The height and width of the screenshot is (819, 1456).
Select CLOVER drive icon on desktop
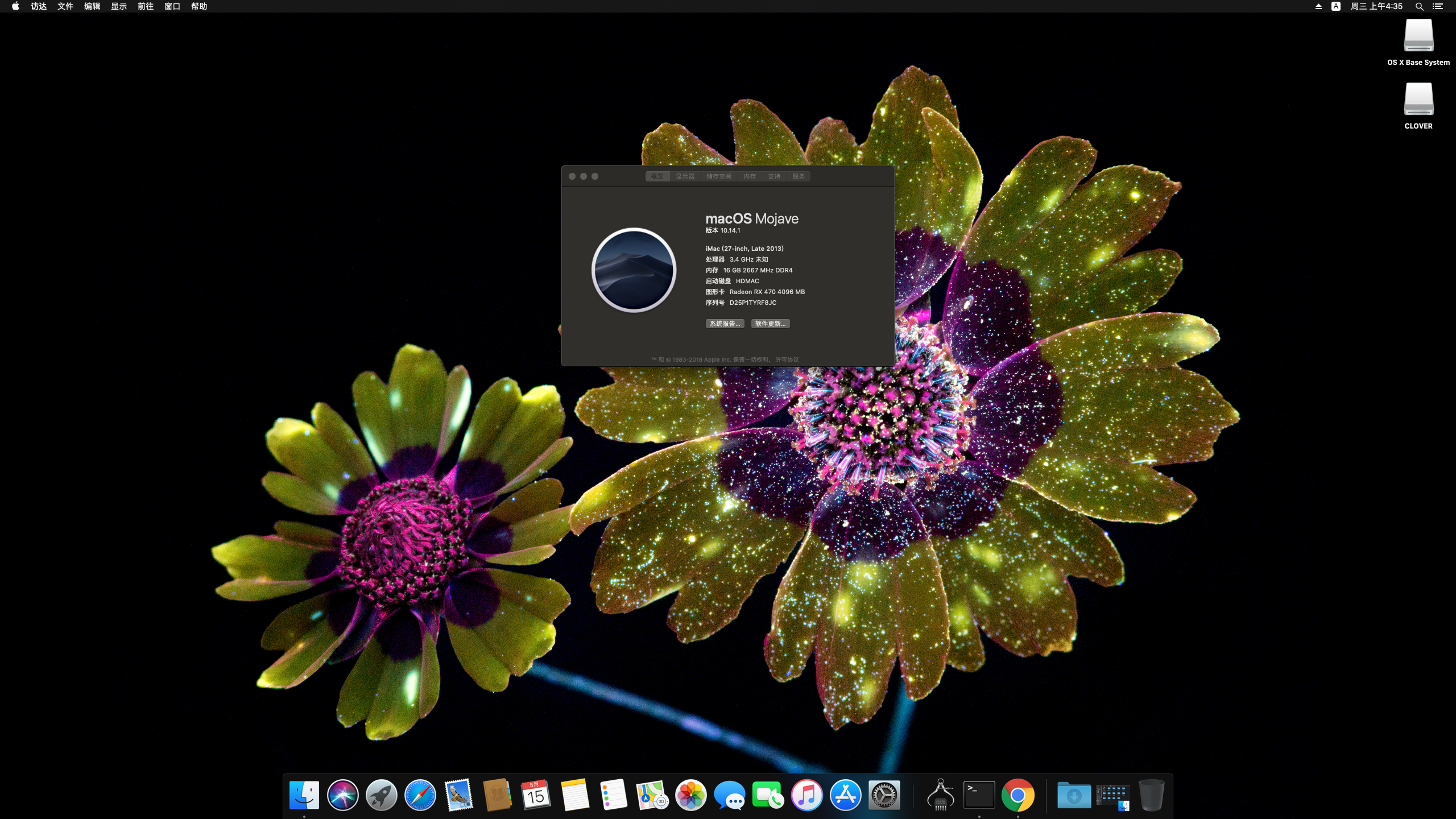pos(1418,99)
